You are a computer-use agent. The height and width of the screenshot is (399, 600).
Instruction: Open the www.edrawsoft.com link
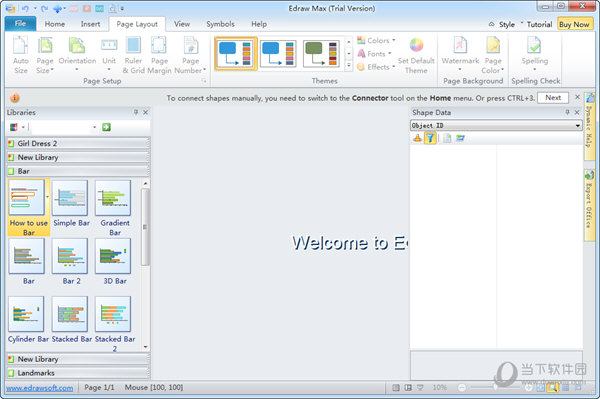click(40, 388)
